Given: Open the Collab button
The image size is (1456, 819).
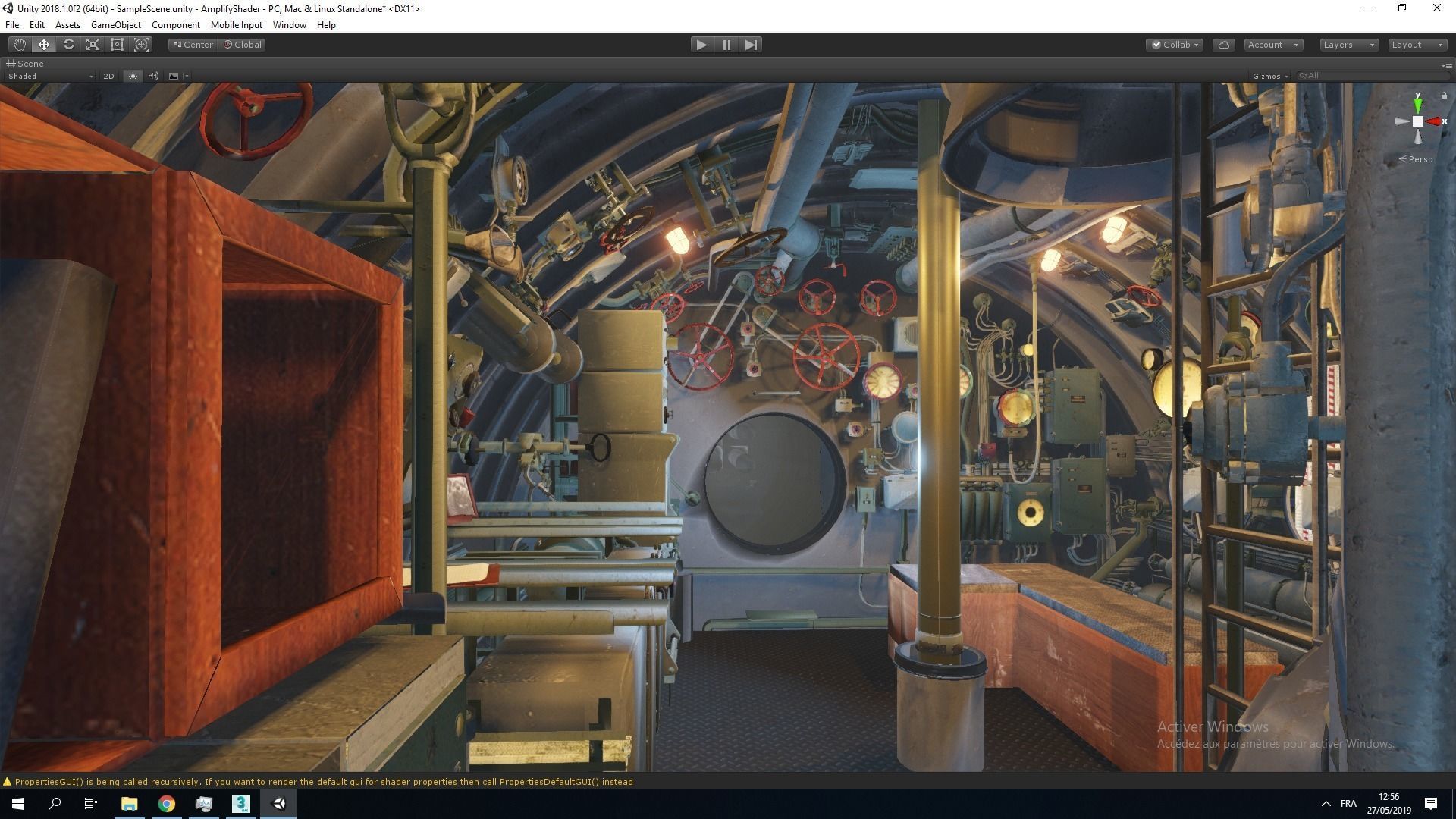Looking at the screenshot, I should pyautogui.click(x=1175, y=45).
